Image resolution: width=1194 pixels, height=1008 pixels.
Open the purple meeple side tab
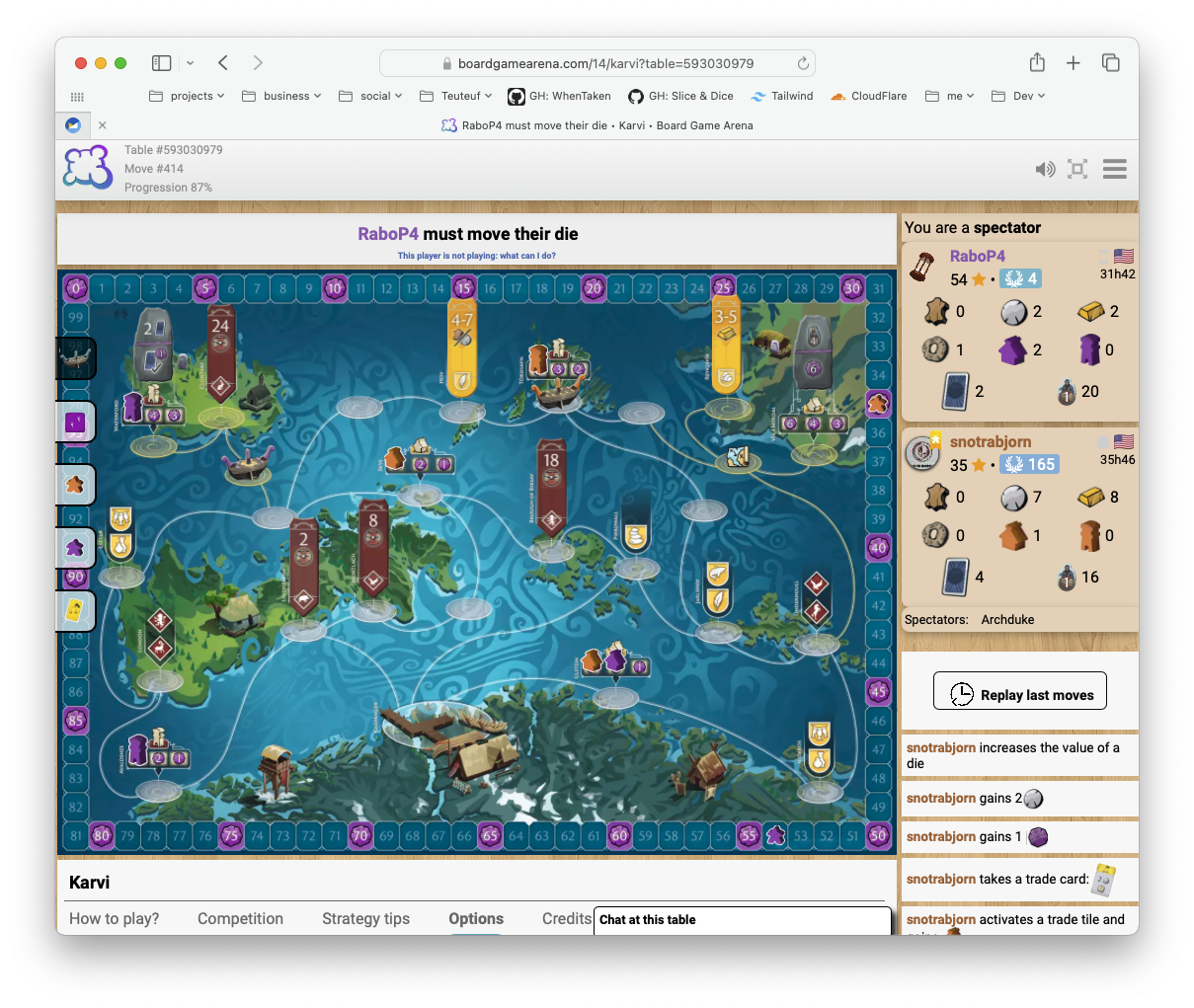click(x=76, y=547)
